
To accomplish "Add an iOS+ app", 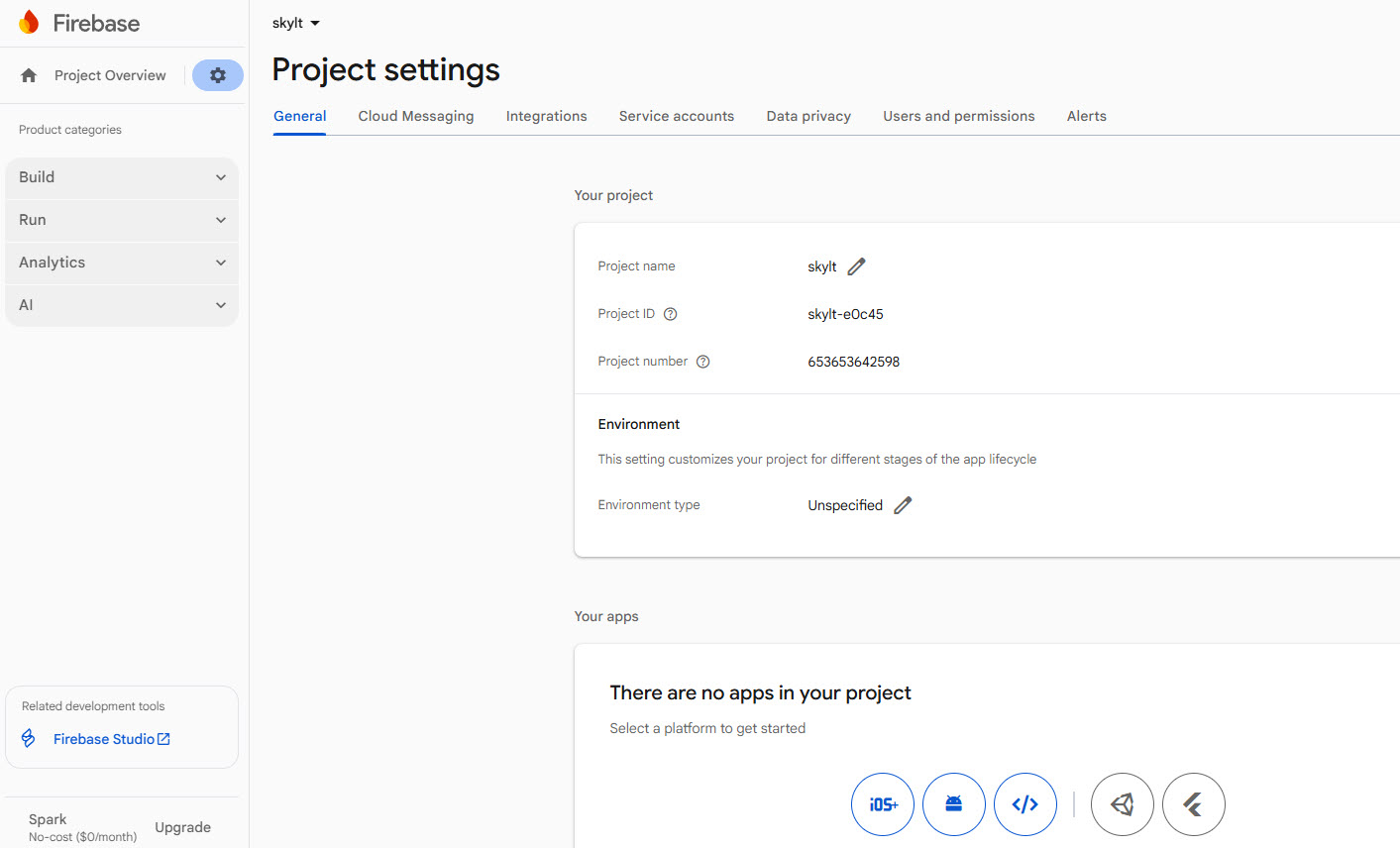I will pyautogui.click(x=883, y=804).
